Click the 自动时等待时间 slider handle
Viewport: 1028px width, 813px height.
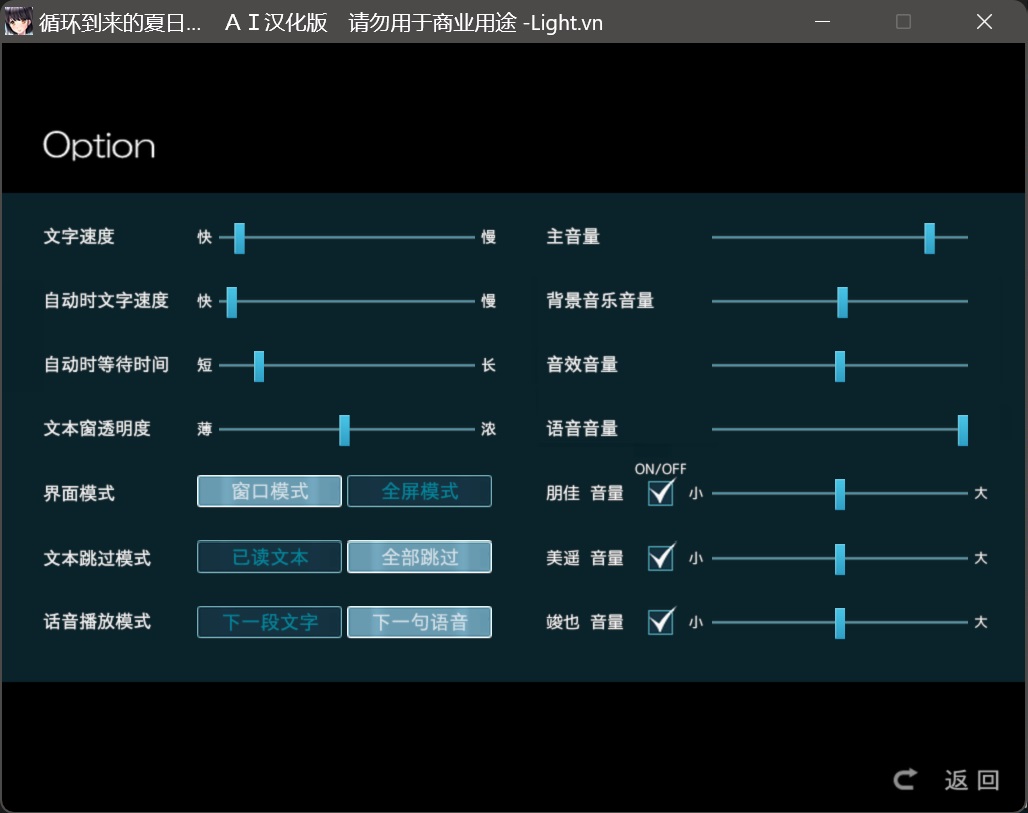(259, 366)
